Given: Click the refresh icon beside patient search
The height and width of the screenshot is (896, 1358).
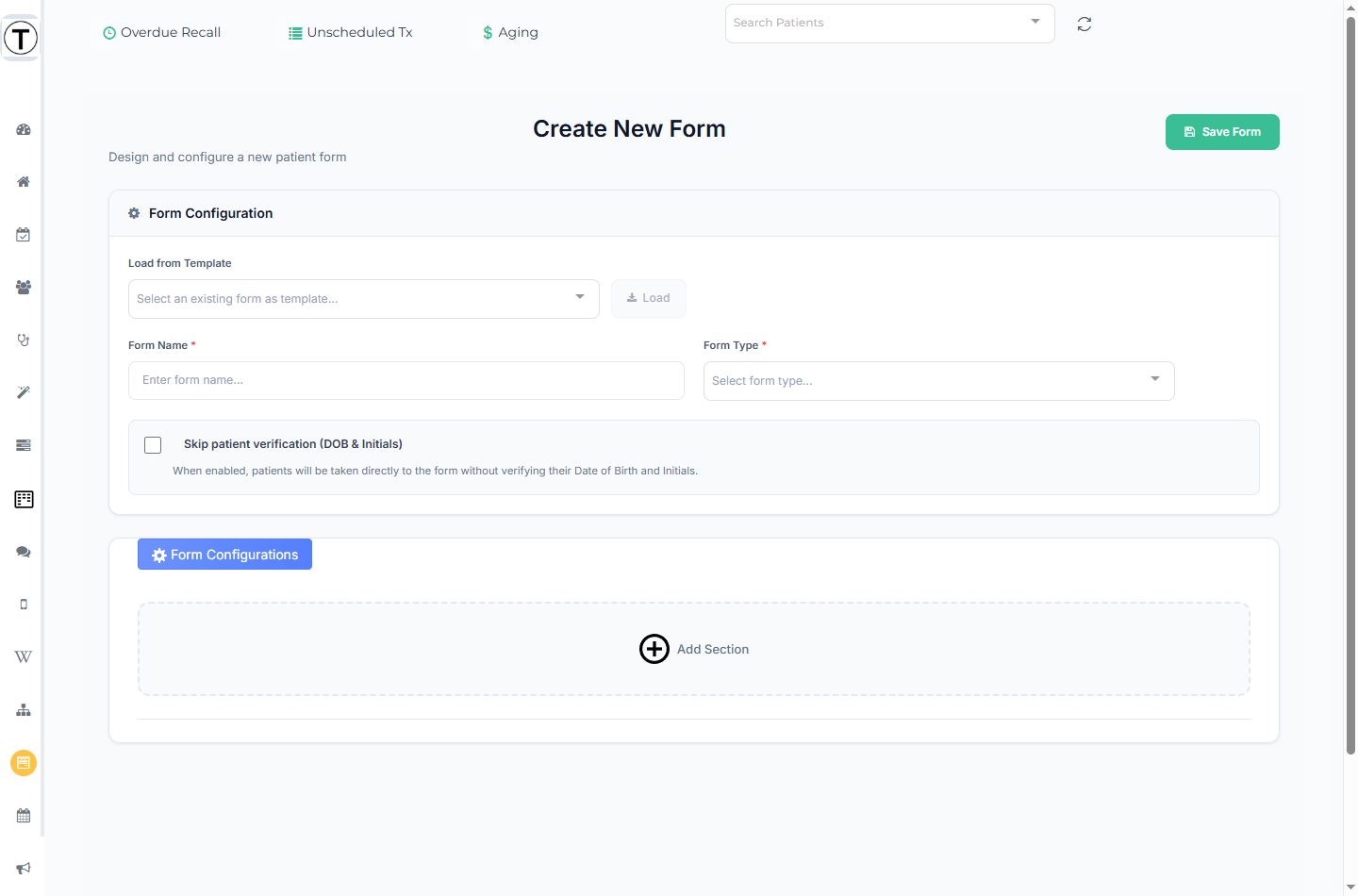Looking at the screenshot, I should (1085, 25).
